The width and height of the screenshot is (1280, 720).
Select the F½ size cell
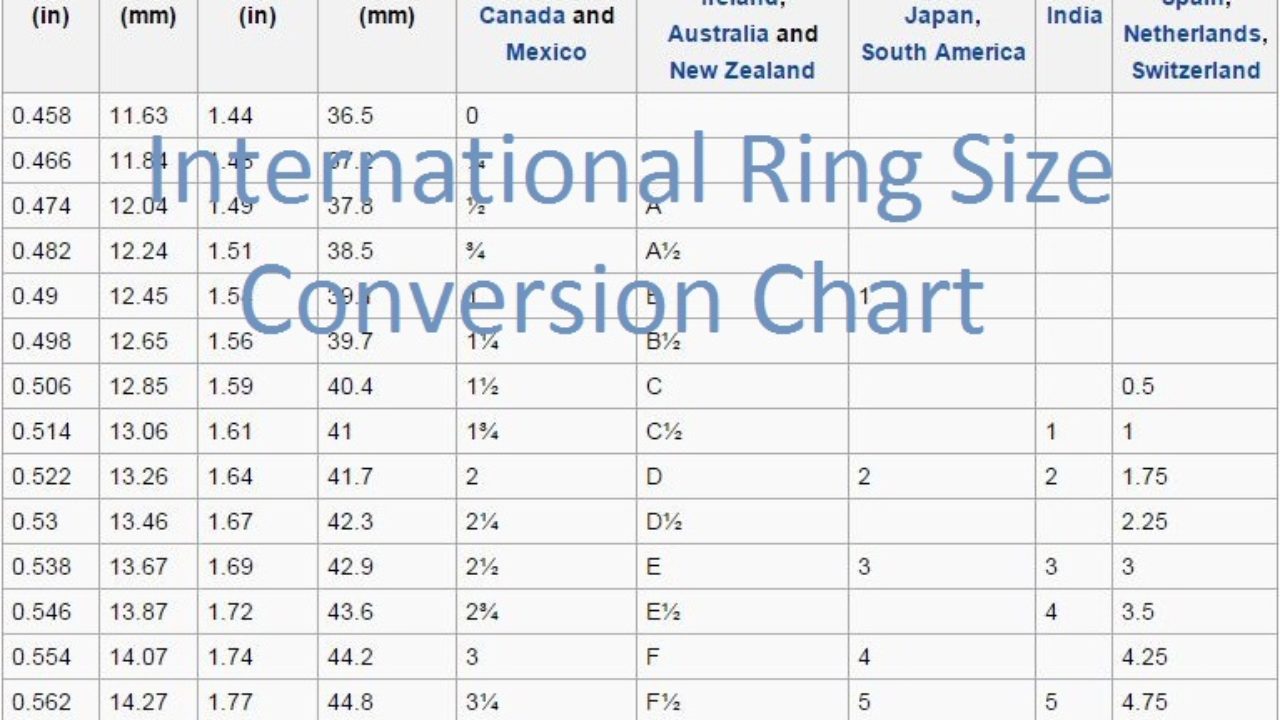[x=742, y=700]
